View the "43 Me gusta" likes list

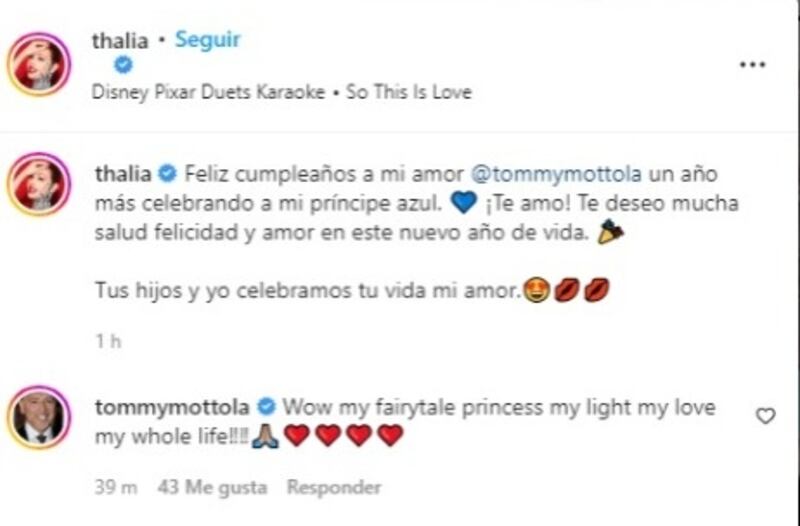coord(211,488)
